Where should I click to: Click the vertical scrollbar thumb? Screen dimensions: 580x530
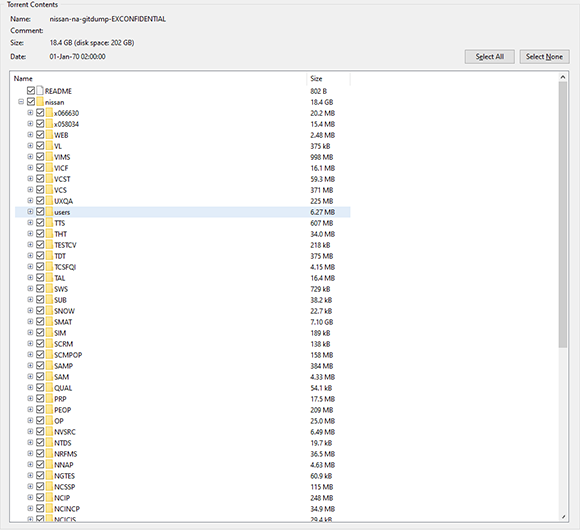[x=563, y=215]
